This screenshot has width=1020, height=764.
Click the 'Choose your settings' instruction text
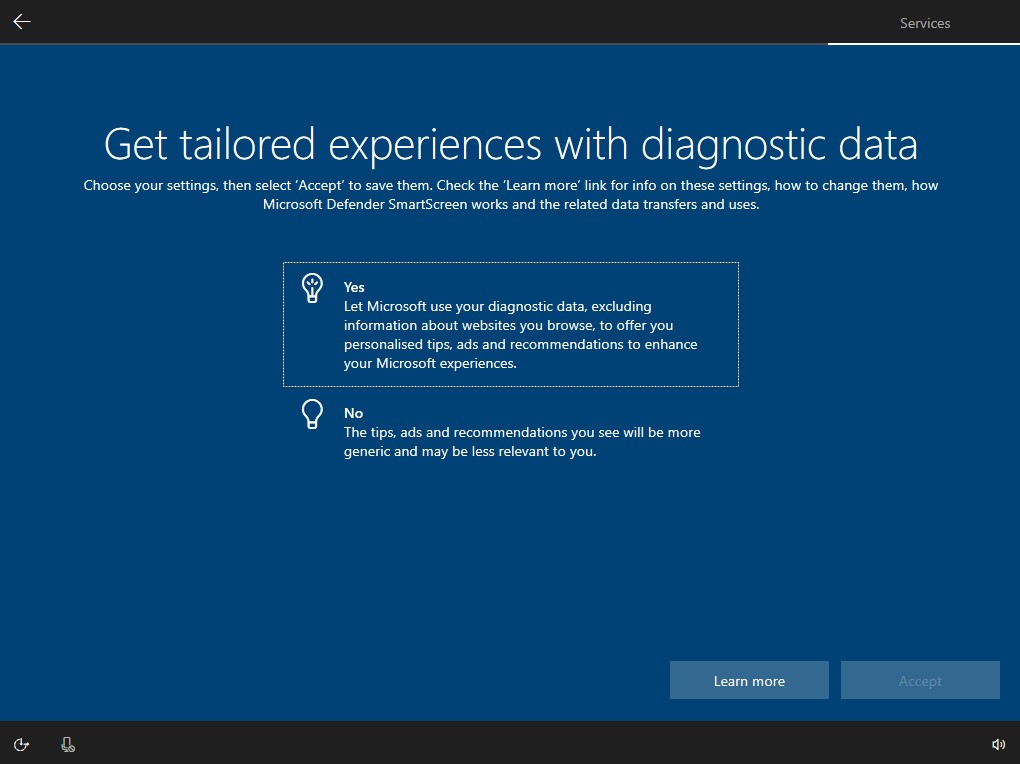coord(511,195)
